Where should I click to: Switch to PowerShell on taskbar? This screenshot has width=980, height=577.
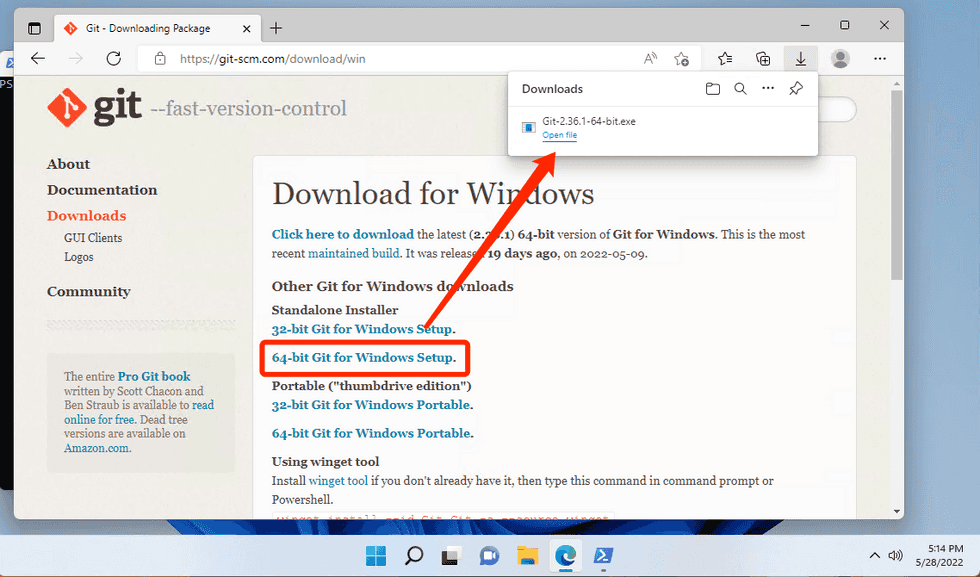point(603,555)
